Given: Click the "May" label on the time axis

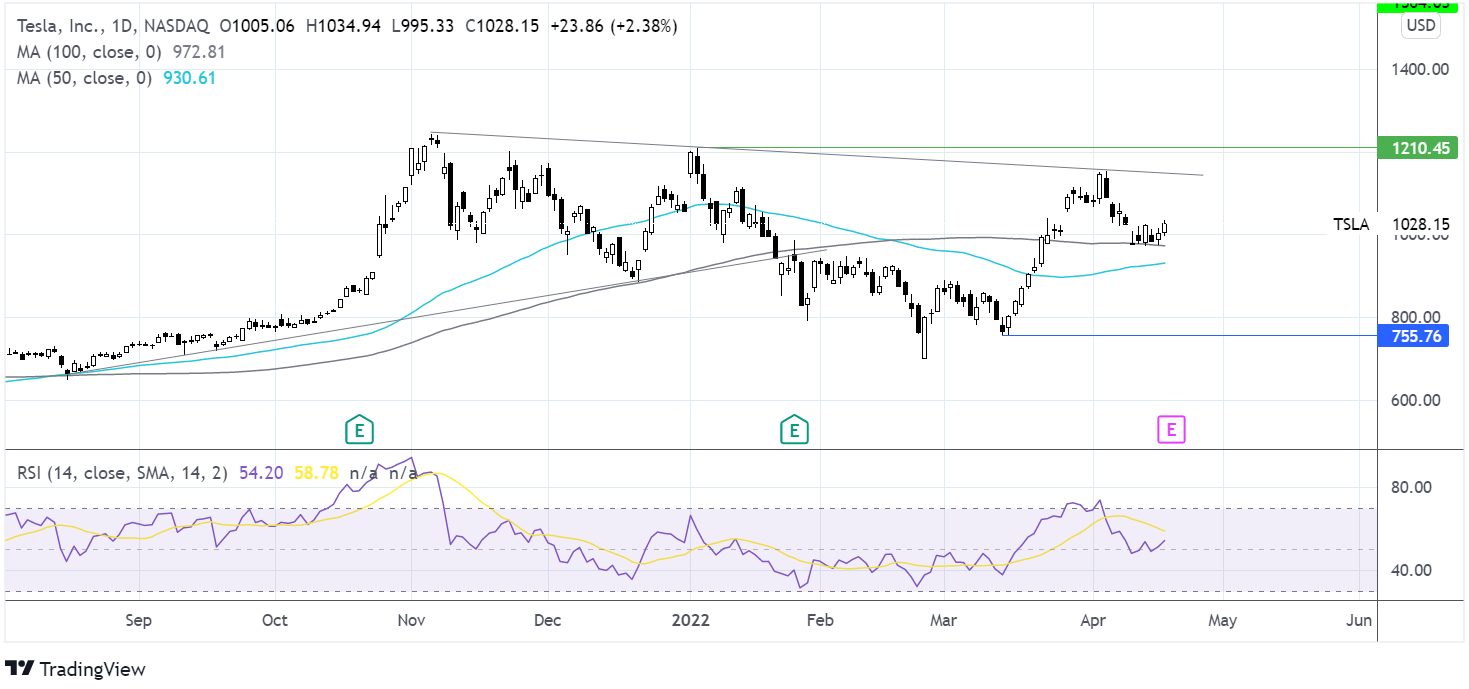Looking at the screenshot, I should 1223,621.
